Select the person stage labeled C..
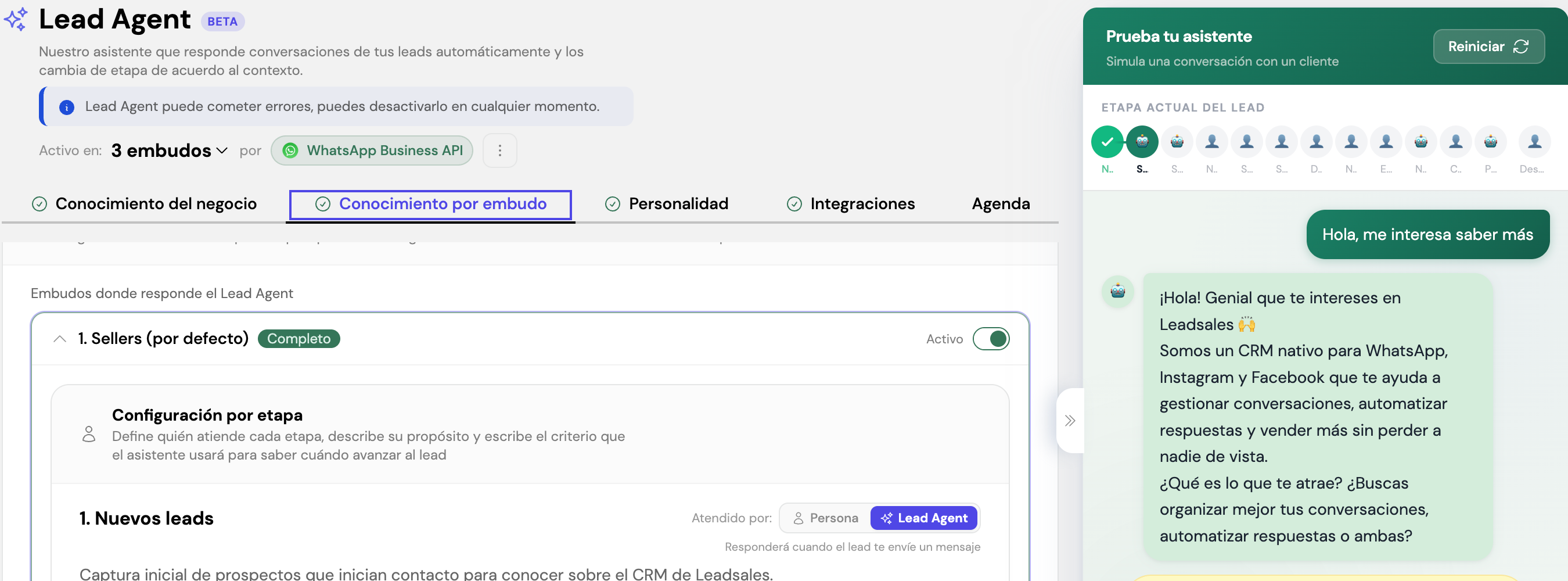Screen dimensions: 1568x581 (x=1455, y=142)
